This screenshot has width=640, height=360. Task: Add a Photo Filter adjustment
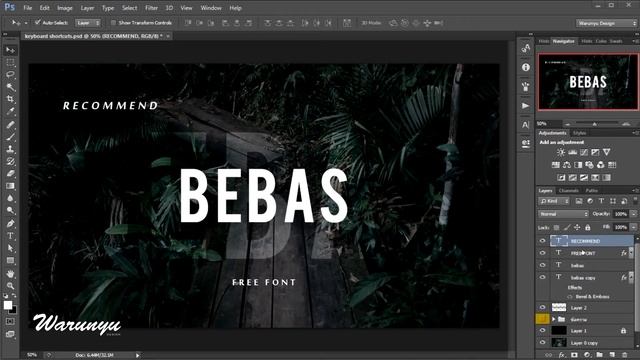pyautogui.click(x=589, y=165)
